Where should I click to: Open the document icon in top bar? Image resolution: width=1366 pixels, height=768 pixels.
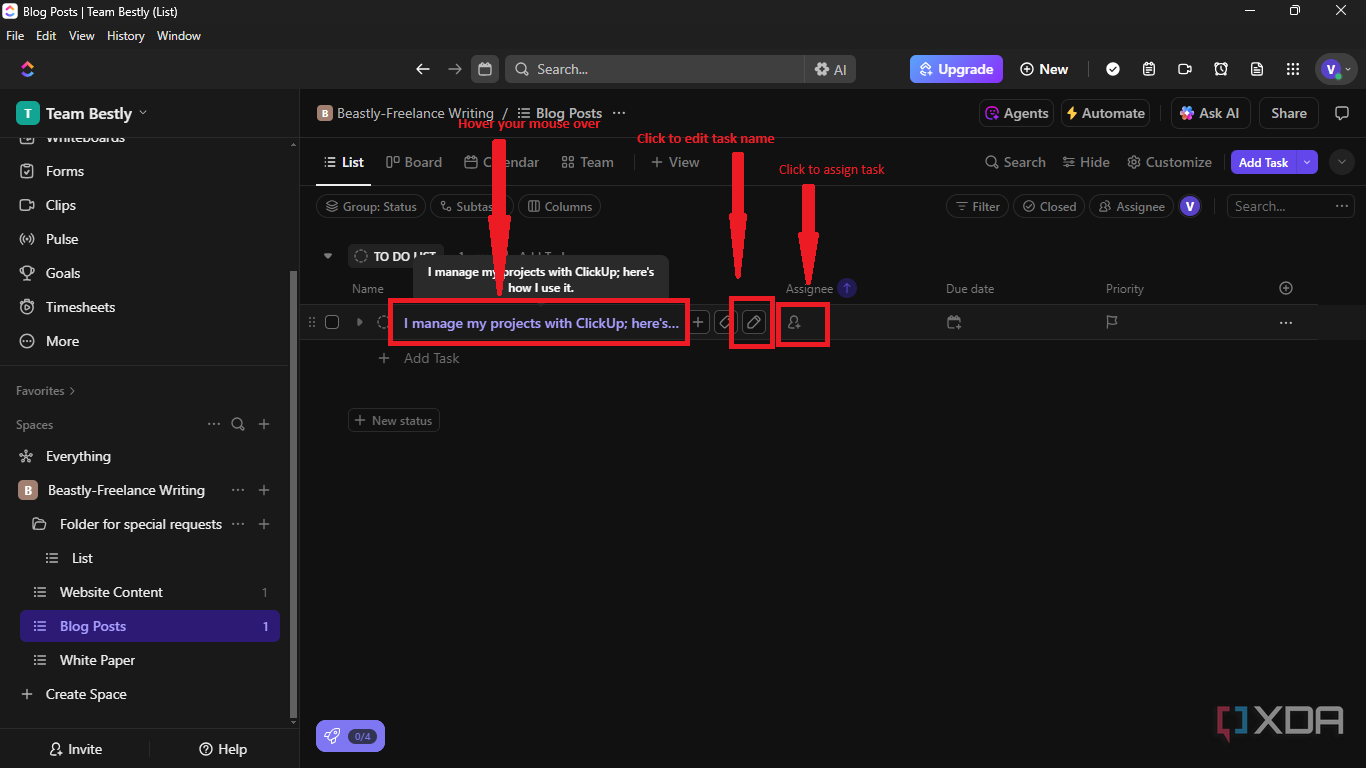(1257, 69)
